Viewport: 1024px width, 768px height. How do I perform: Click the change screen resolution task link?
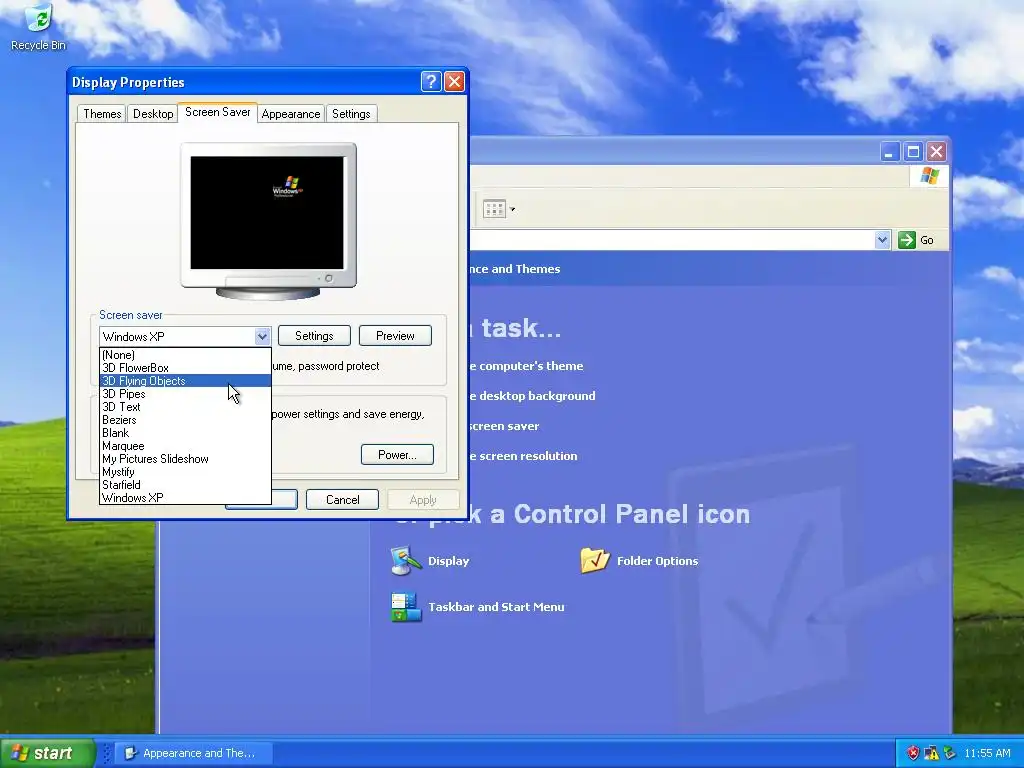coord(524,456)
